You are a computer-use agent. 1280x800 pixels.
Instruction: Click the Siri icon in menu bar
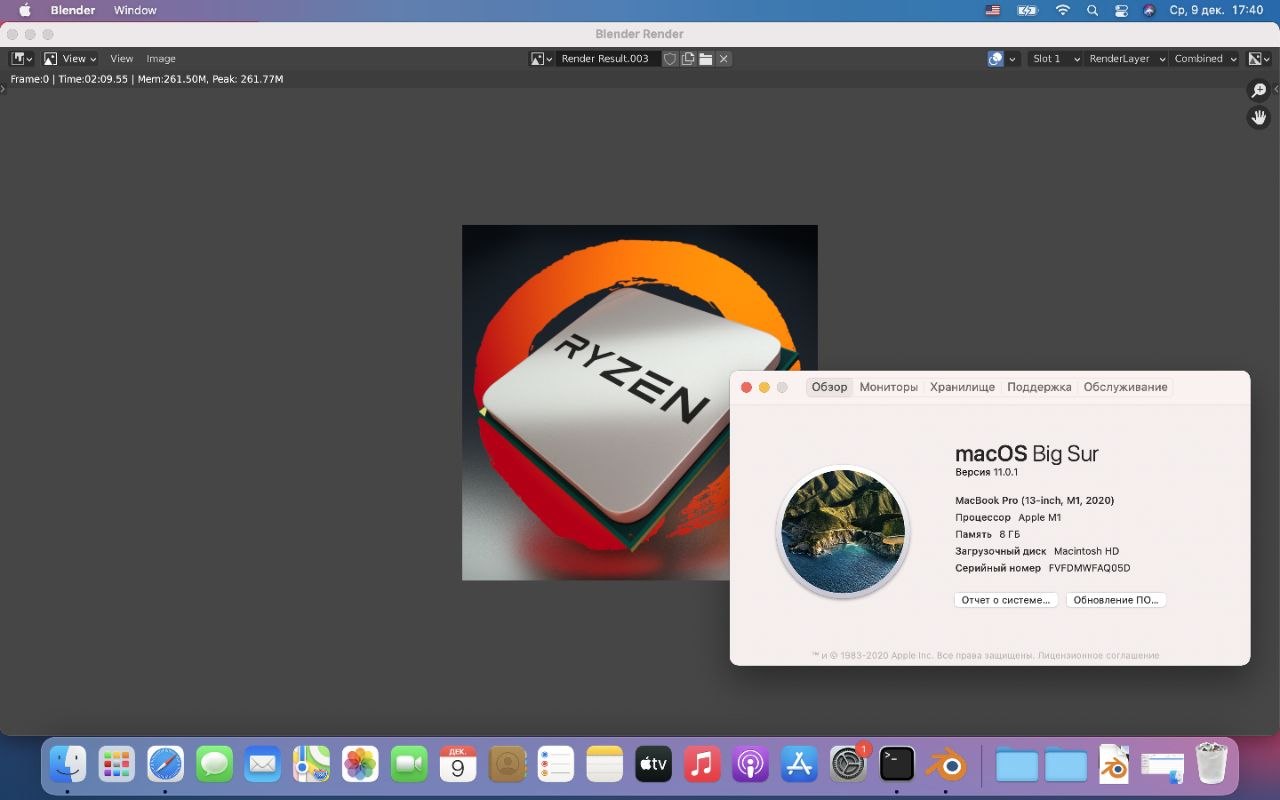(x=1149, y=10)
